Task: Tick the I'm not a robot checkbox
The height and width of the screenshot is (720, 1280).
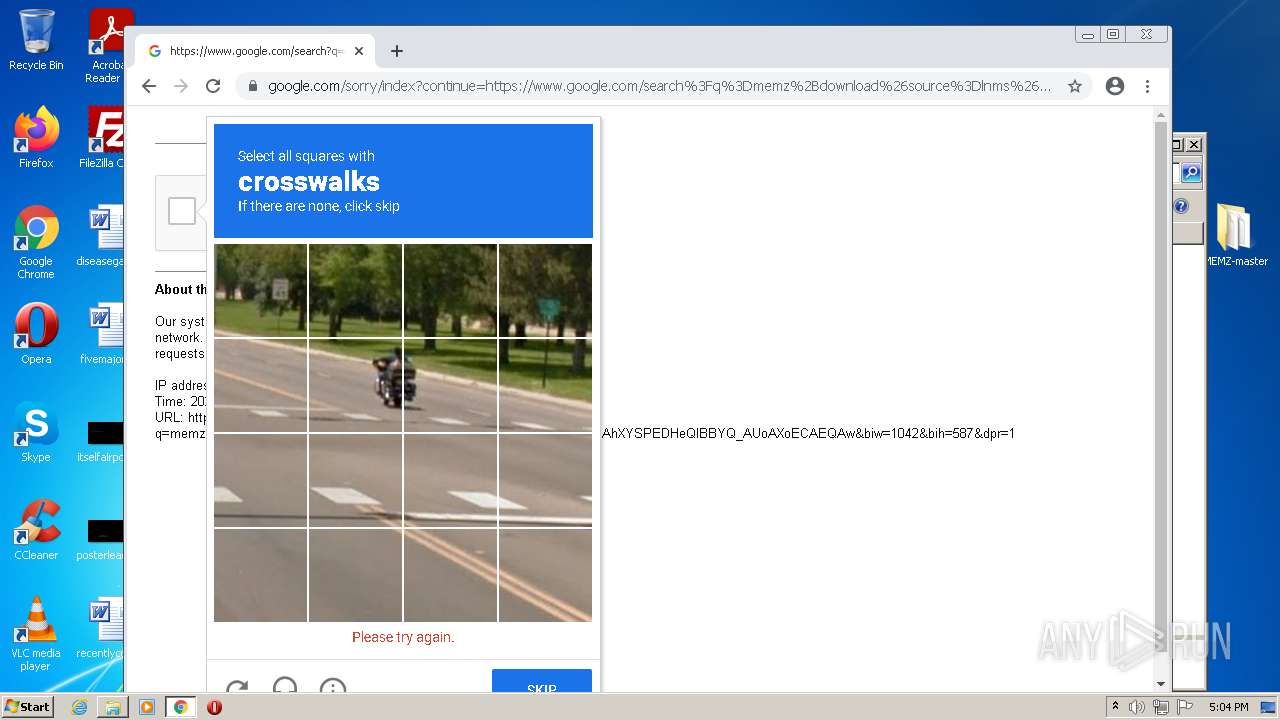Action: pos(182,211)
